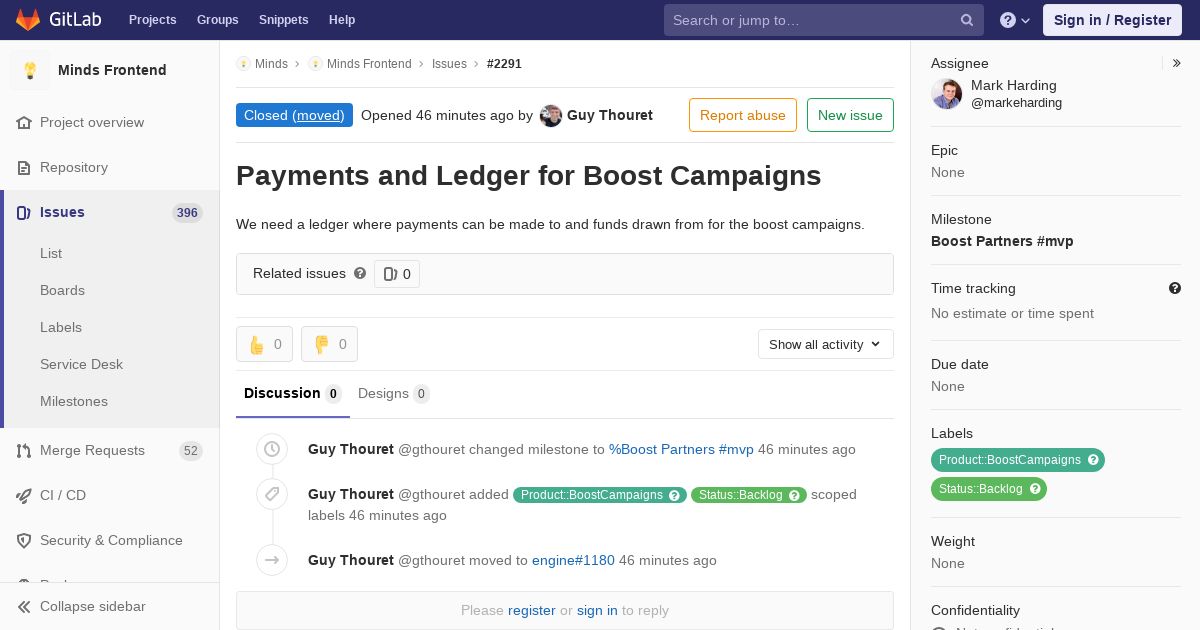Click help icon on the activity Status::Backlog label
The width and height of the screenshot is (1200, 630).
[x=795, y=495]
